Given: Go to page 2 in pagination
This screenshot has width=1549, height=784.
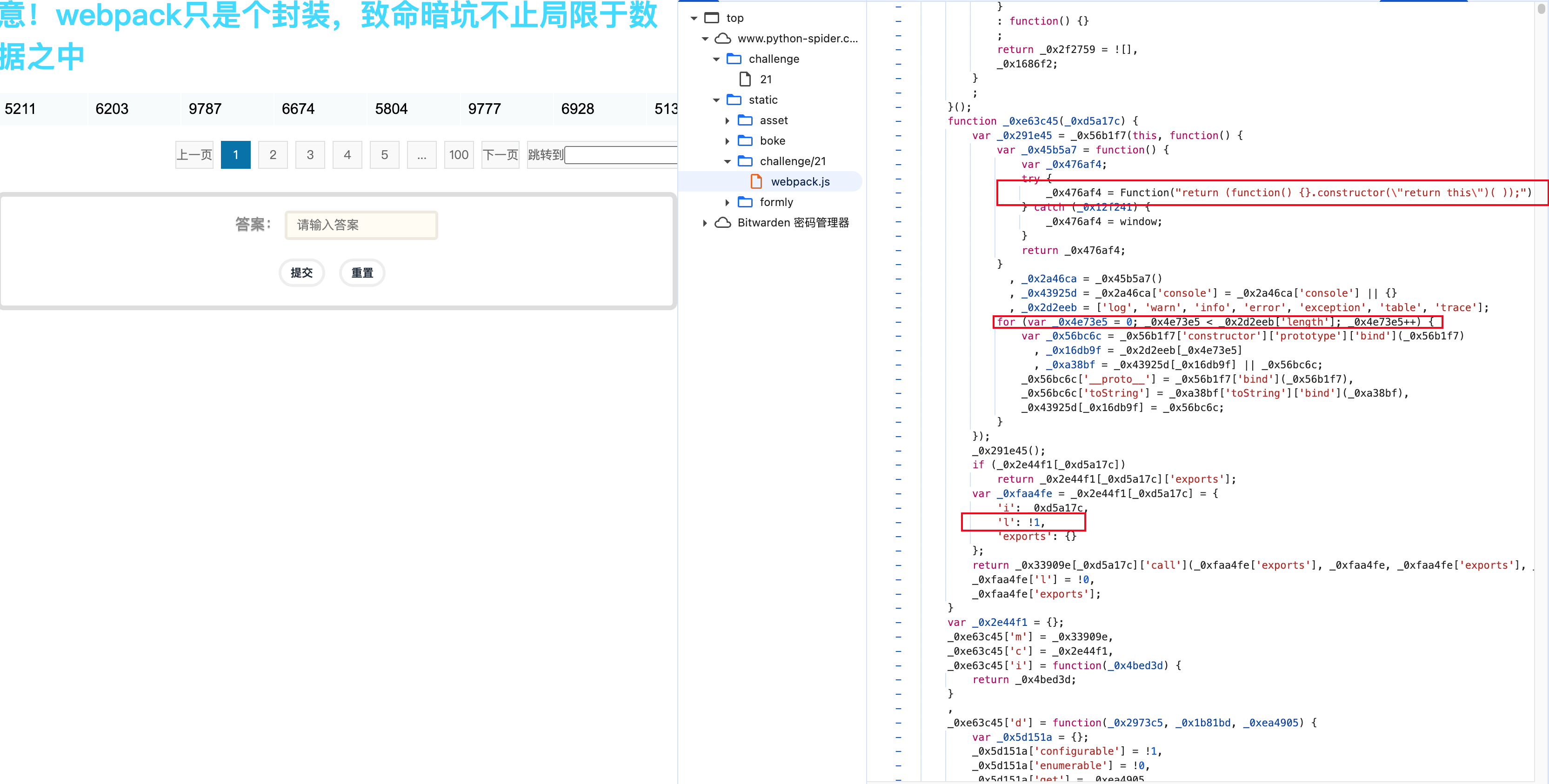Looking at the screenshot, I should point(273,154).
